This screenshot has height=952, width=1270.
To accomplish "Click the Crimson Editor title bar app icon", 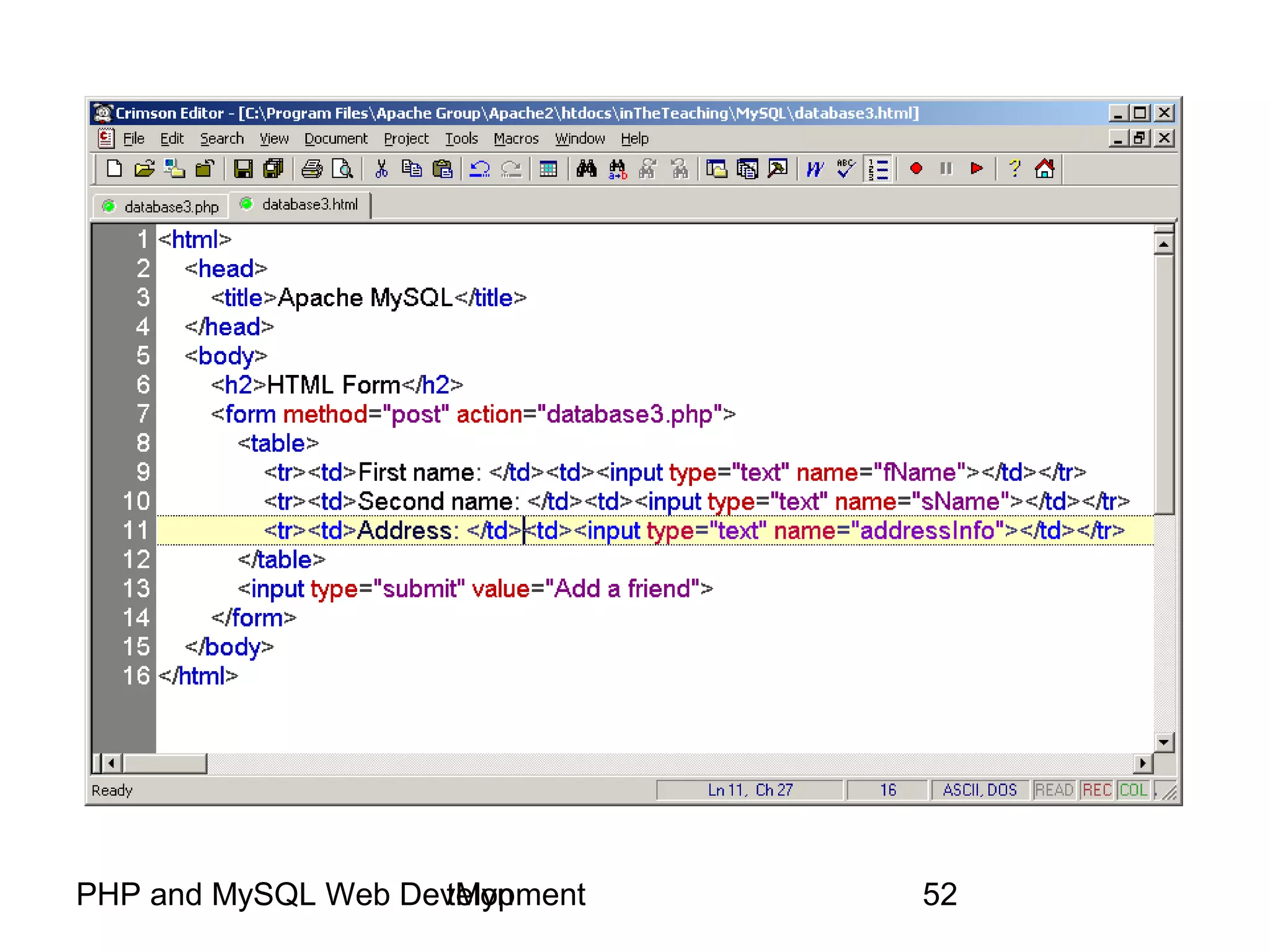I will 103,113.
